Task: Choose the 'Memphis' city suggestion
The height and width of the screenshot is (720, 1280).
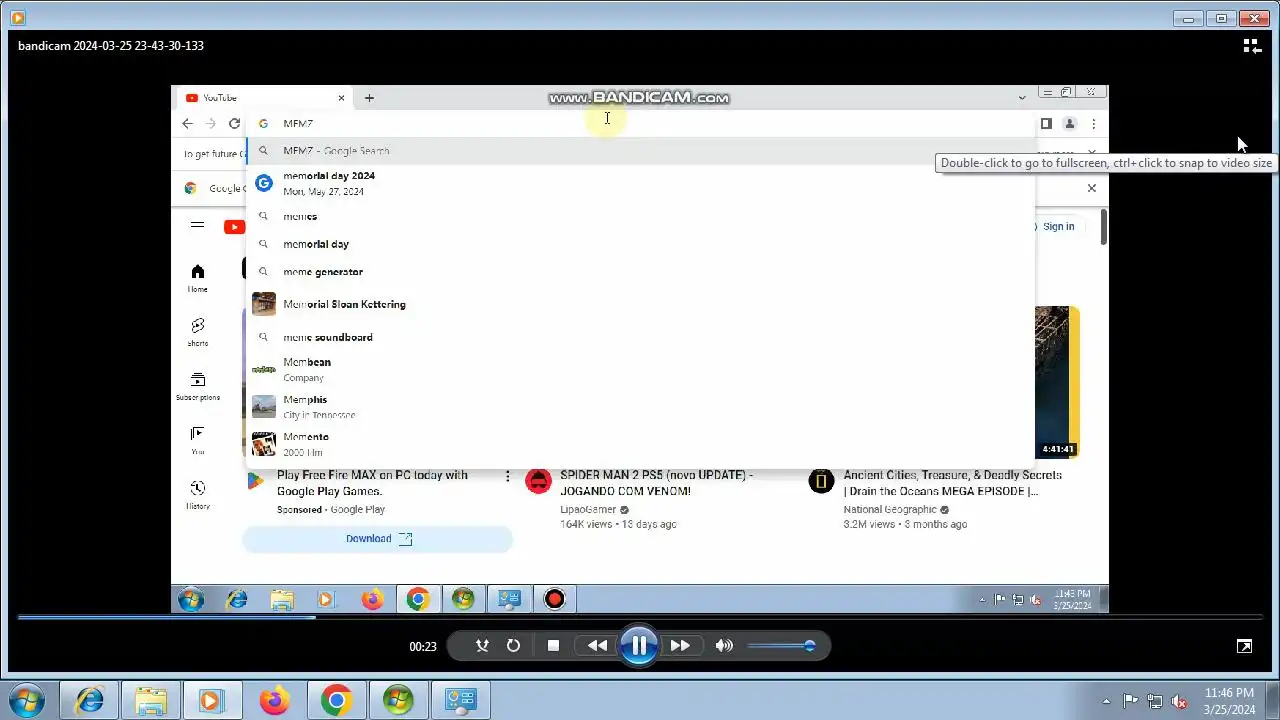Action: click(x=640, y=407)
